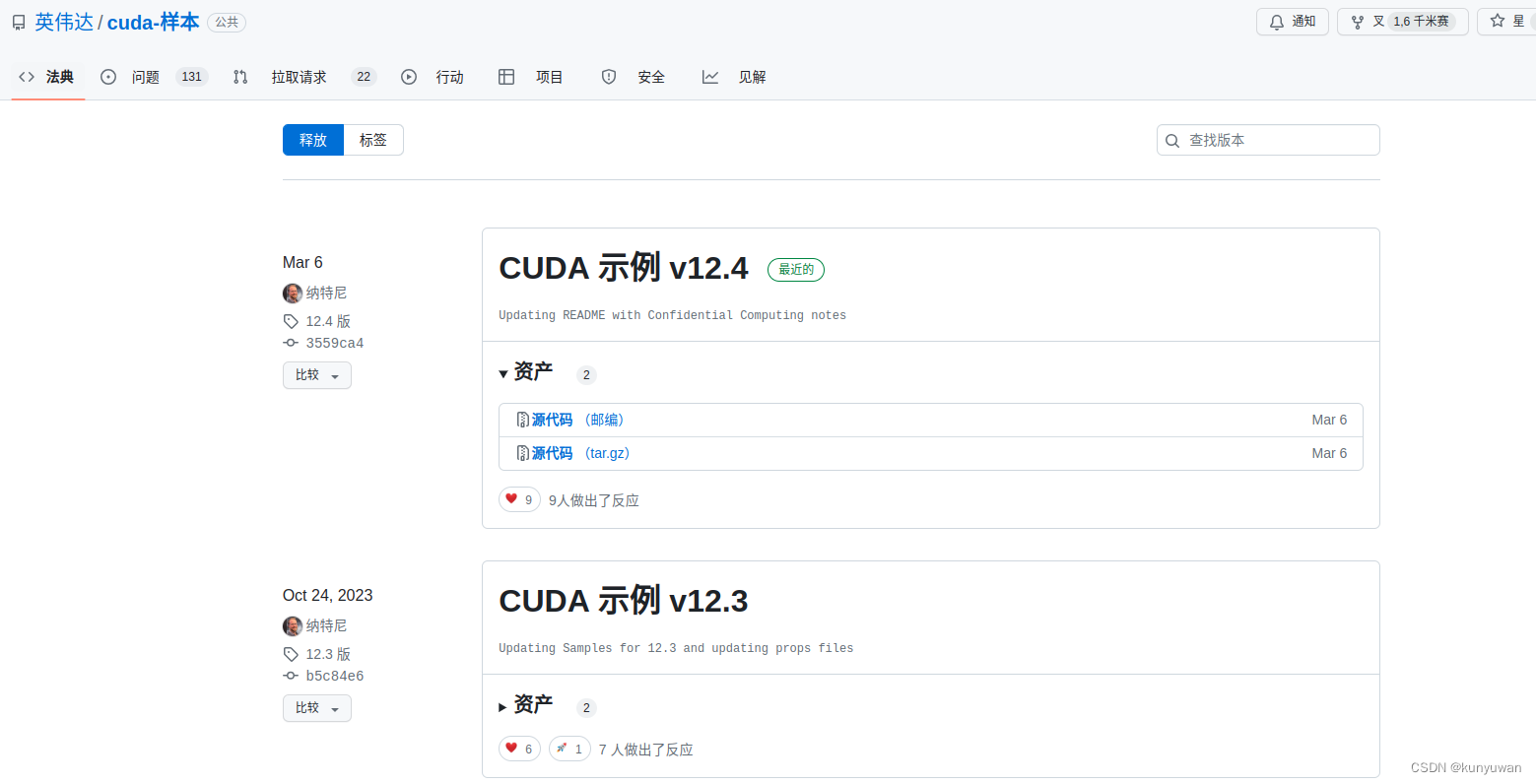Expand the 资产 section of v12.3
The image size is (1536, 784).
(526, 705)
